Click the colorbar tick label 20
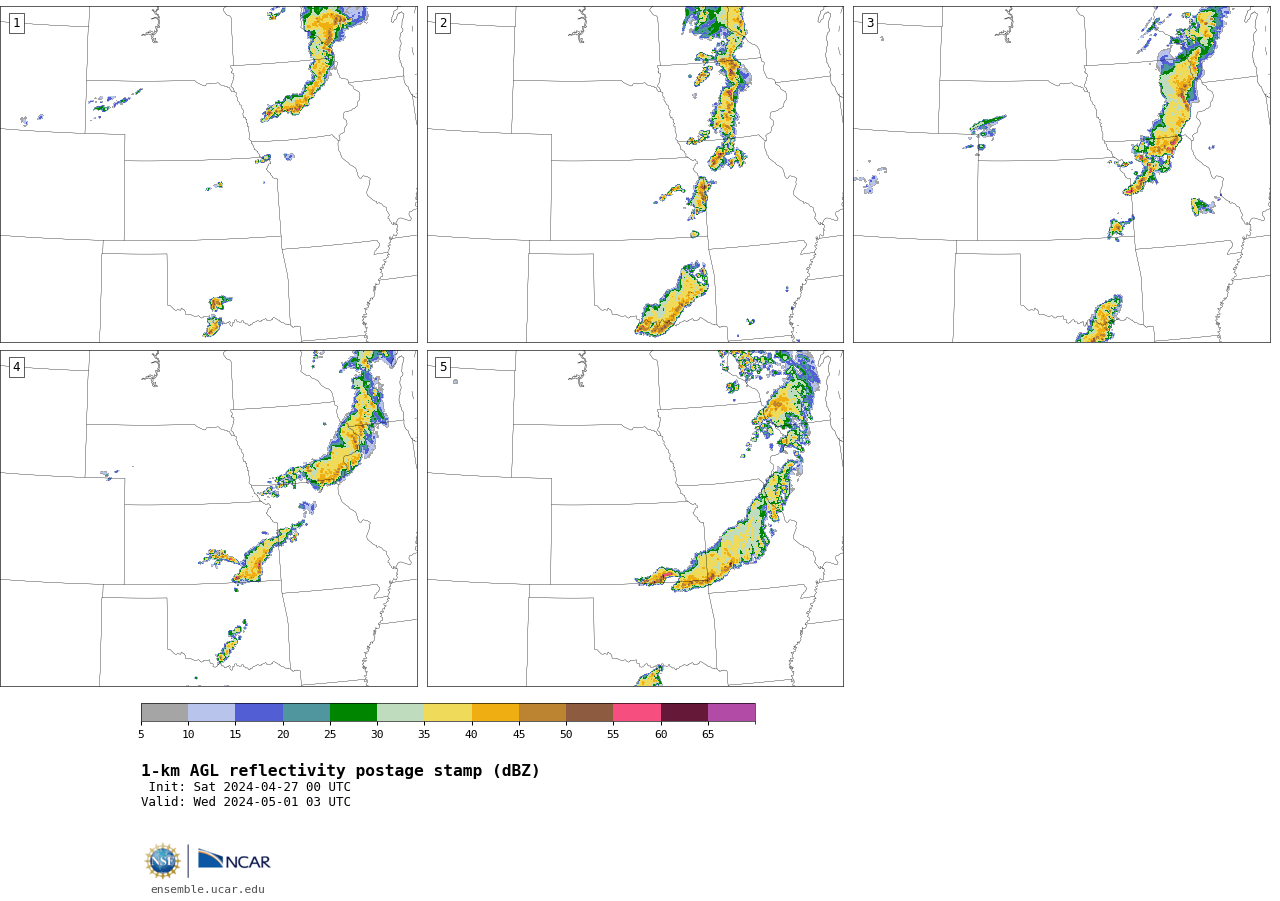Viewport: 1280px width, 901px height. (283, 735)
